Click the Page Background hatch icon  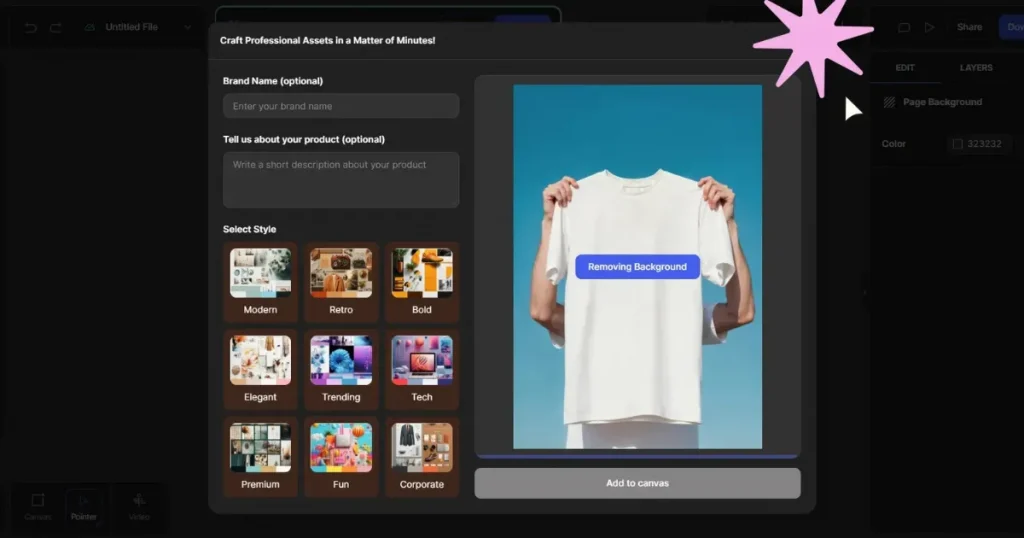[889, 102]
